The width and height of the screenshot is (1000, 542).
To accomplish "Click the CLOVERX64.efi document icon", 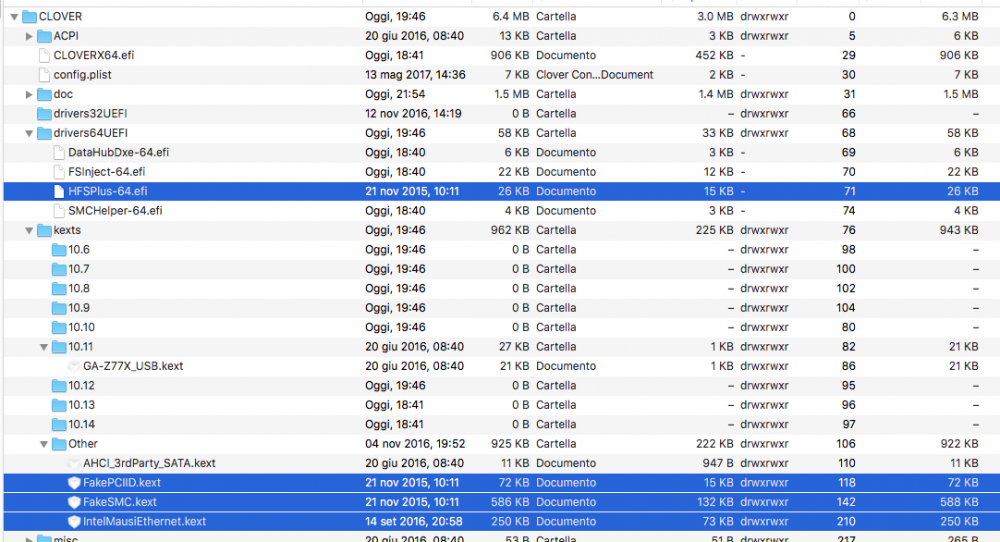I will pyautogui.click(x=44, y=55).
